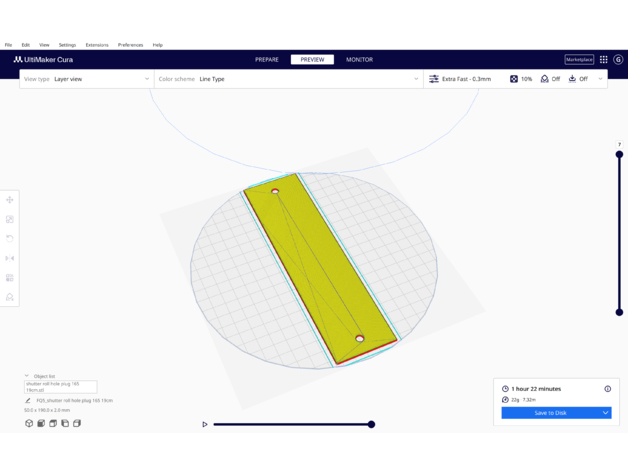Collapse the Object list section
Viewport: 628px width, 472px height.
[27, 376]
